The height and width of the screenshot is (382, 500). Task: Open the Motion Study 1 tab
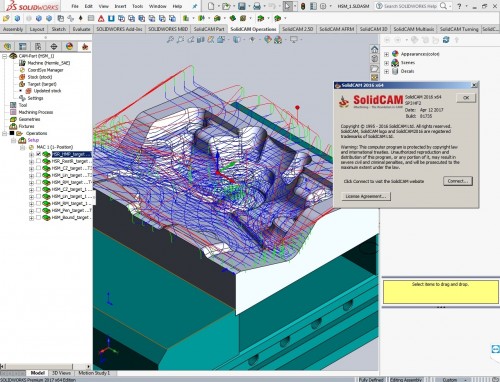tap(94, 373)
